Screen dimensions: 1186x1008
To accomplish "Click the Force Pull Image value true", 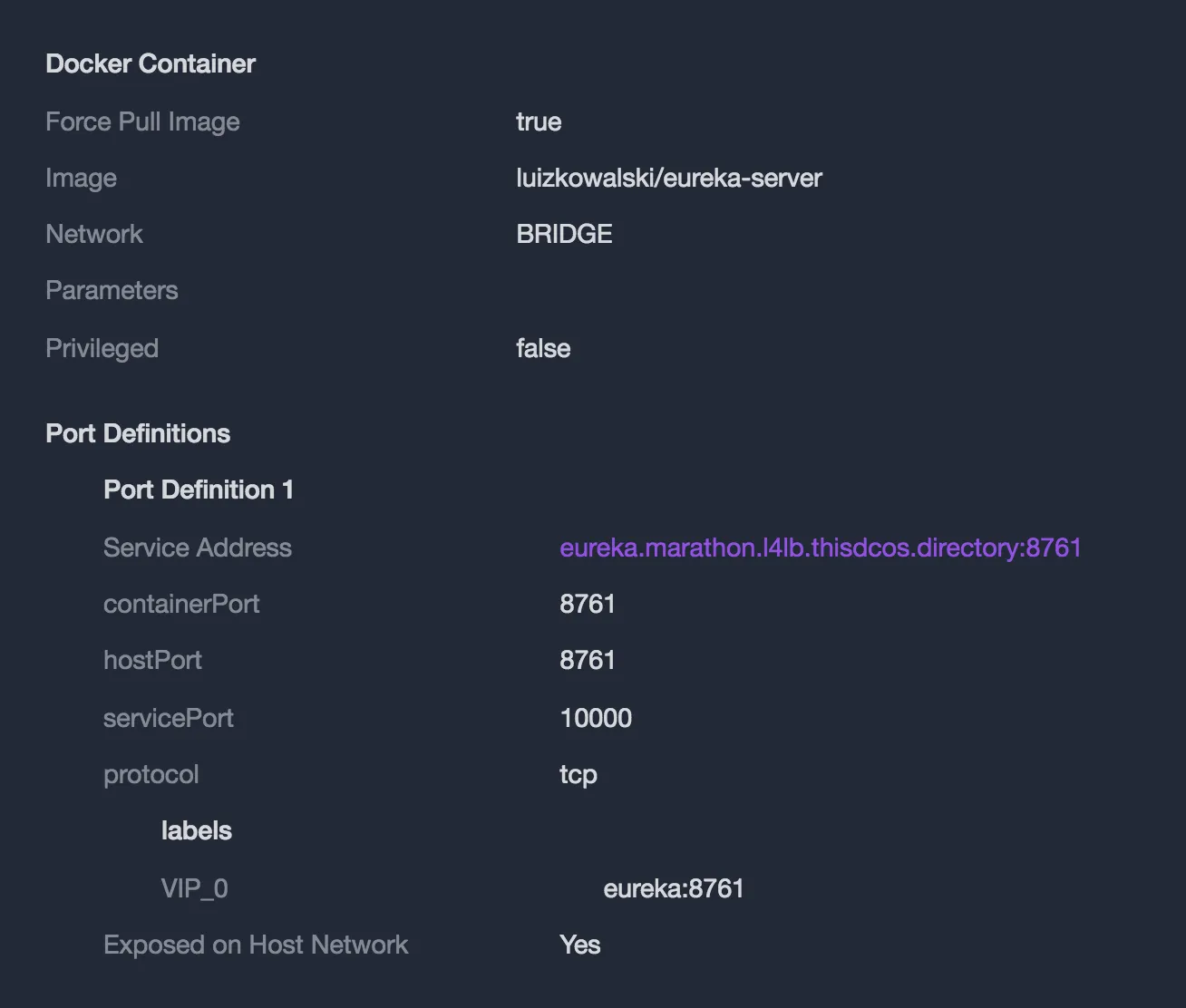I will (539, 121).
